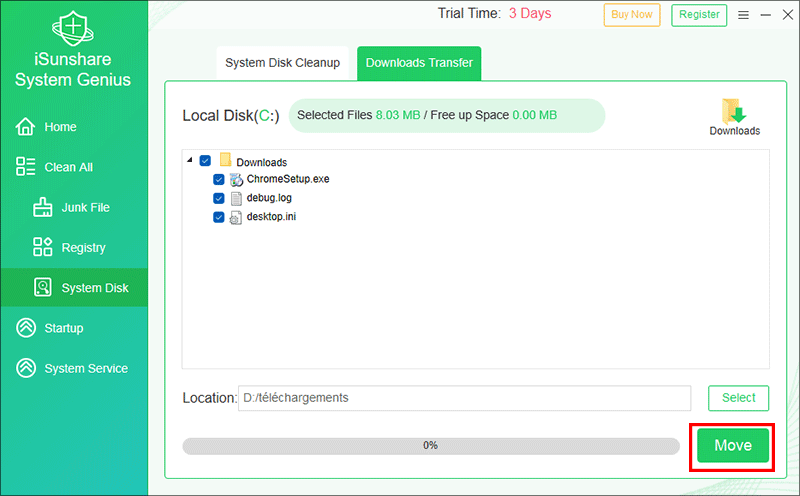Collapse the Downloads tree node
This screenshot has width=800, height=496.
point(190,162)
